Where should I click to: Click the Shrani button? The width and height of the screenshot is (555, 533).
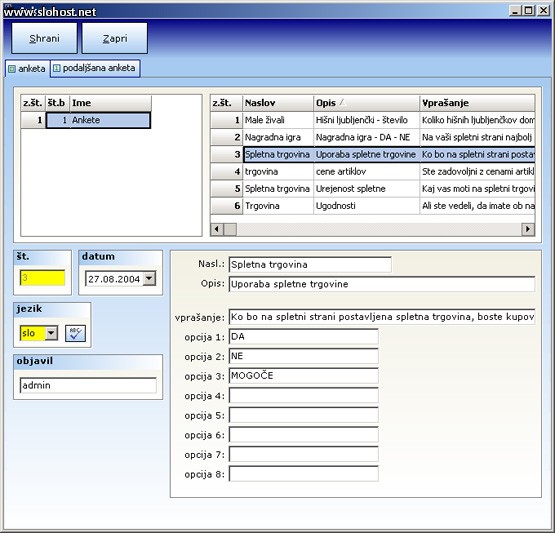[44, 38]
